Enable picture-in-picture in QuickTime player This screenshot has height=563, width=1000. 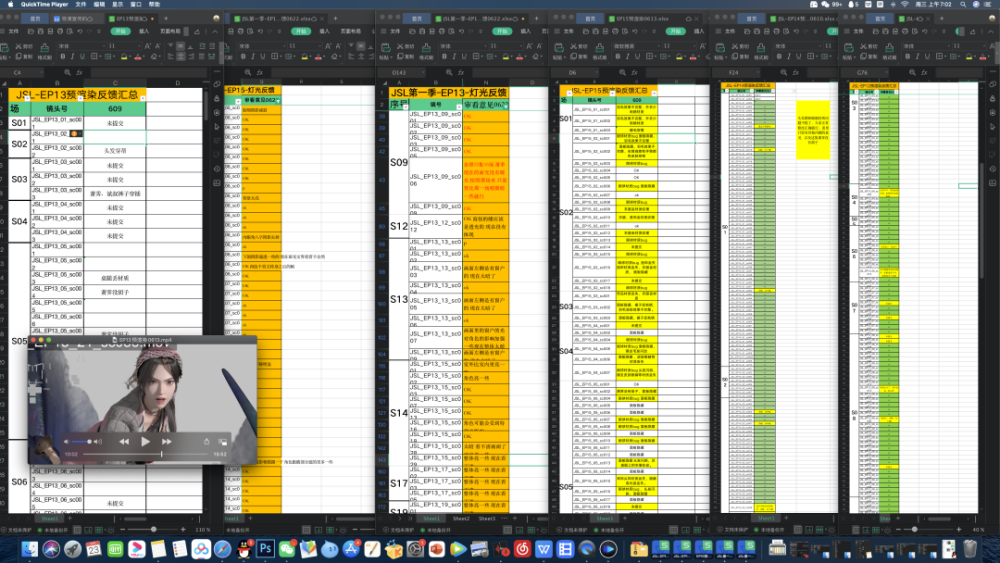point(222,441)
